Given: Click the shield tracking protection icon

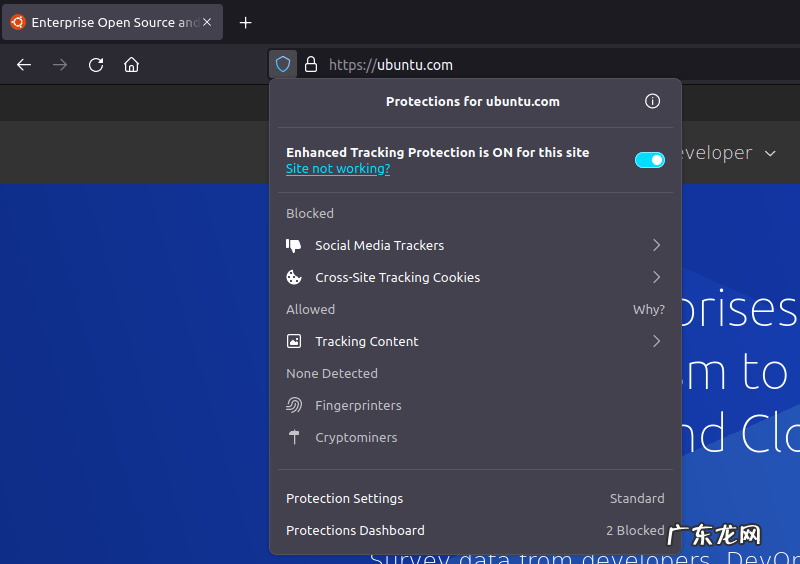Looking at the screenshot, I should 283,64.
